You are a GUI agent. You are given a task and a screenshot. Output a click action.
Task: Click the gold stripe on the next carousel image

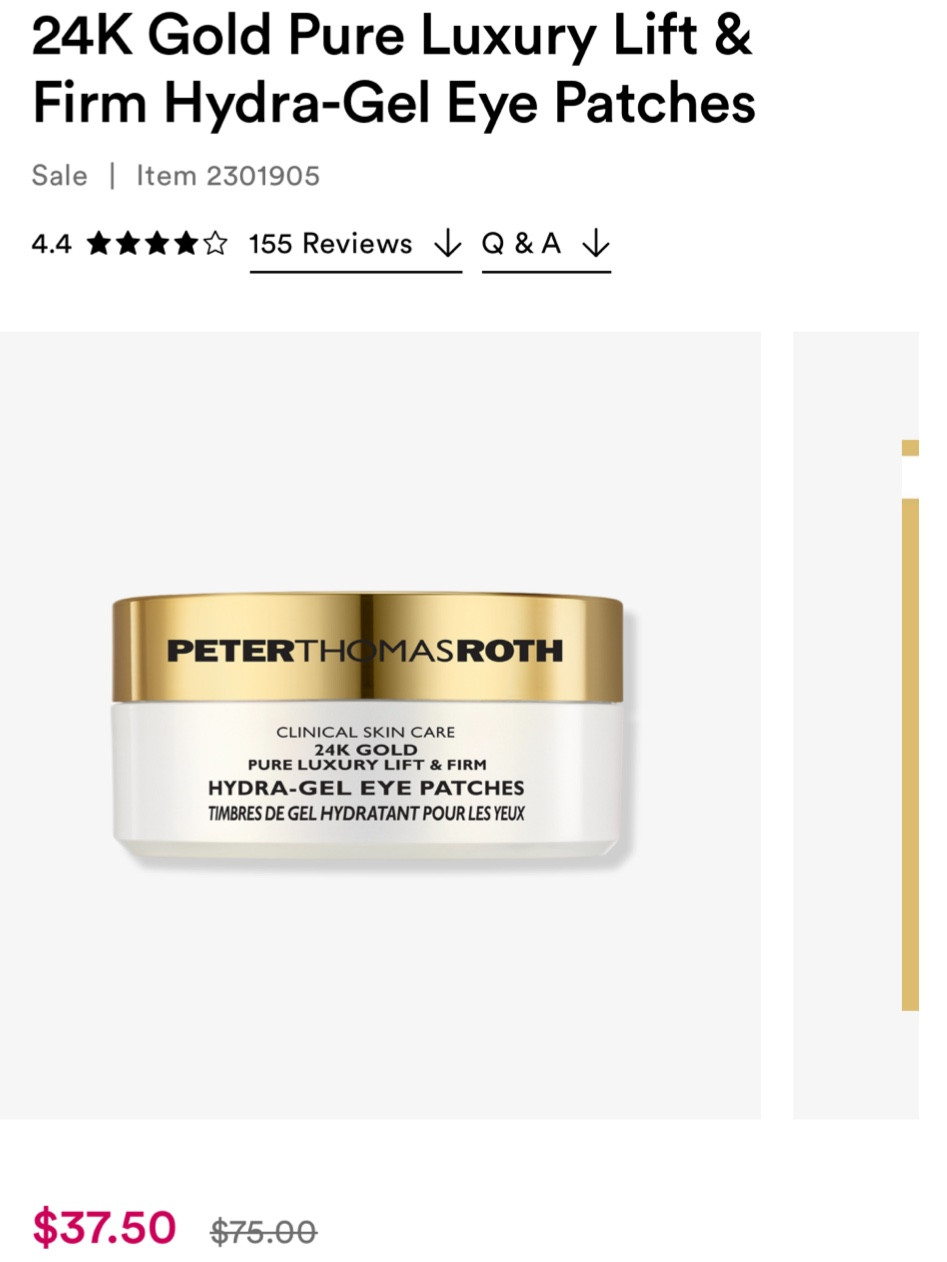coord(910,755)
